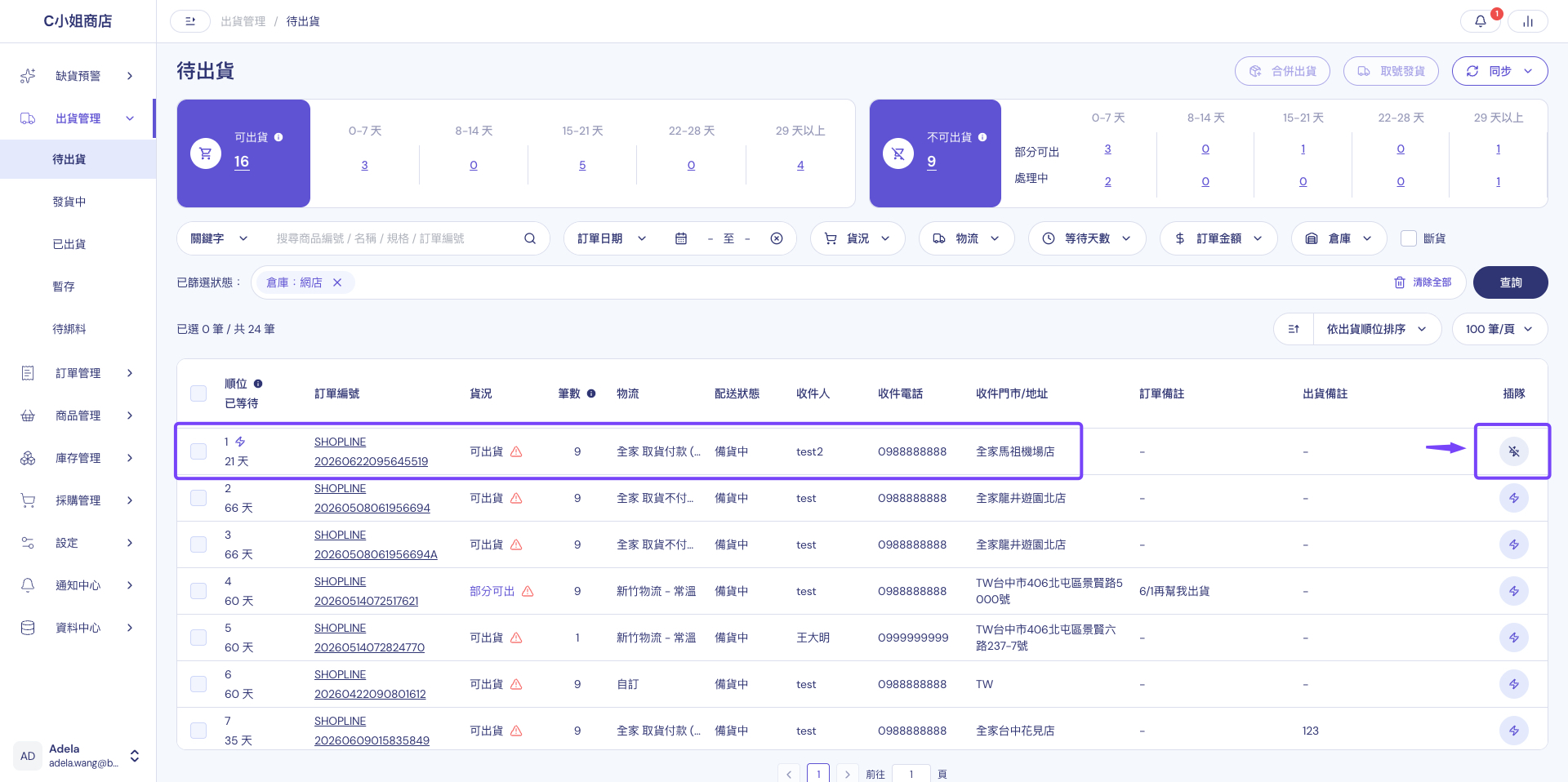Image resolution: width=1568 pixels, height=782 pixels.
Task: Queue-jump order 20260422090801612
Action: pos(1514,684)
